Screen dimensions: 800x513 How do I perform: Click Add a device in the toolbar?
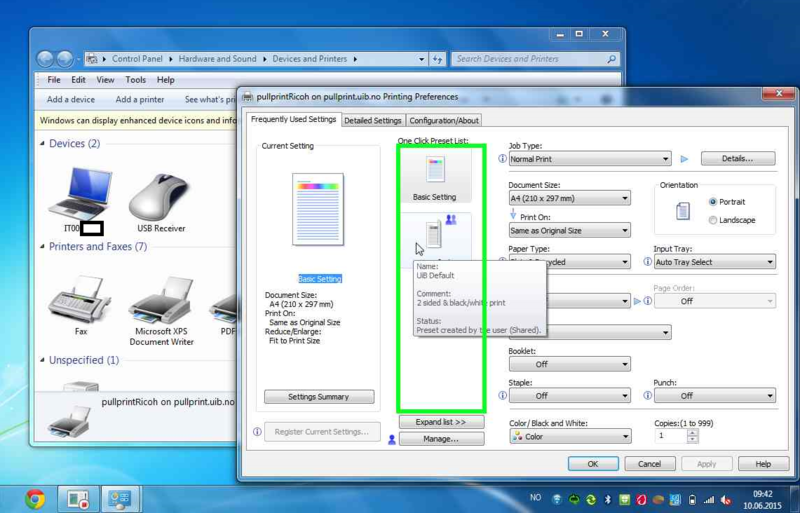coord(71,100)
